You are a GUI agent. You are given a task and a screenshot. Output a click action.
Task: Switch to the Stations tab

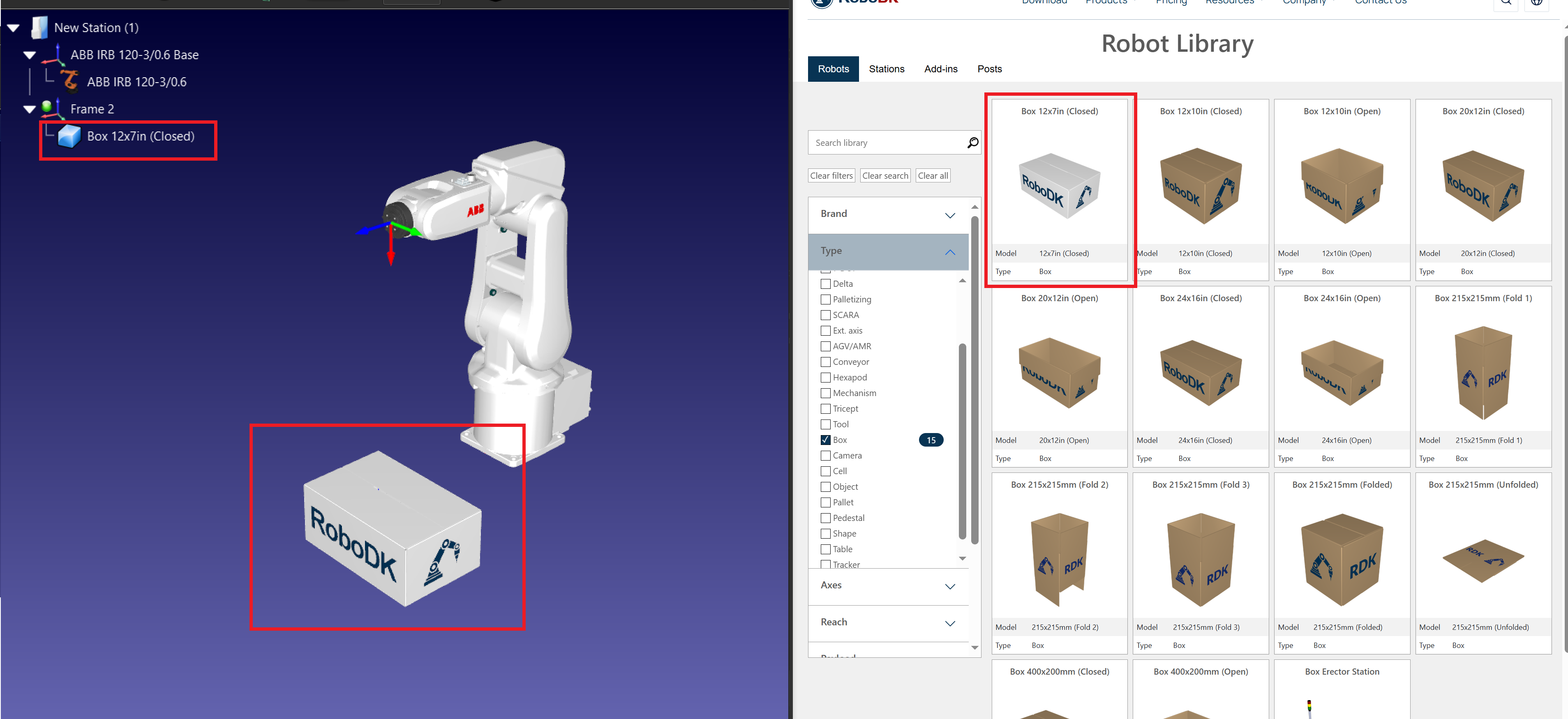click(x=886, y=69)
